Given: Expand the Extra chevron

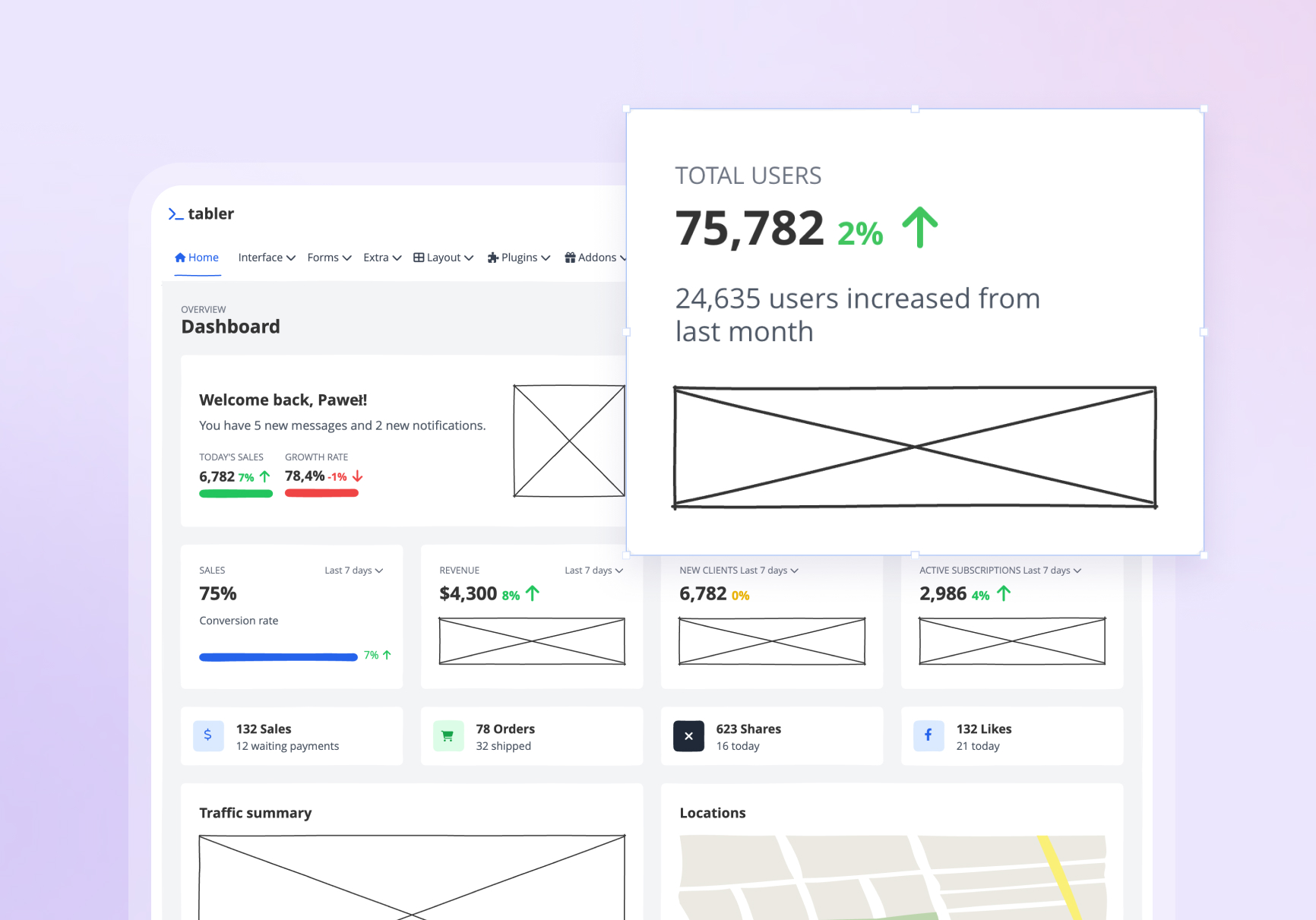Looking at the screenshot, I should (397, 258).
